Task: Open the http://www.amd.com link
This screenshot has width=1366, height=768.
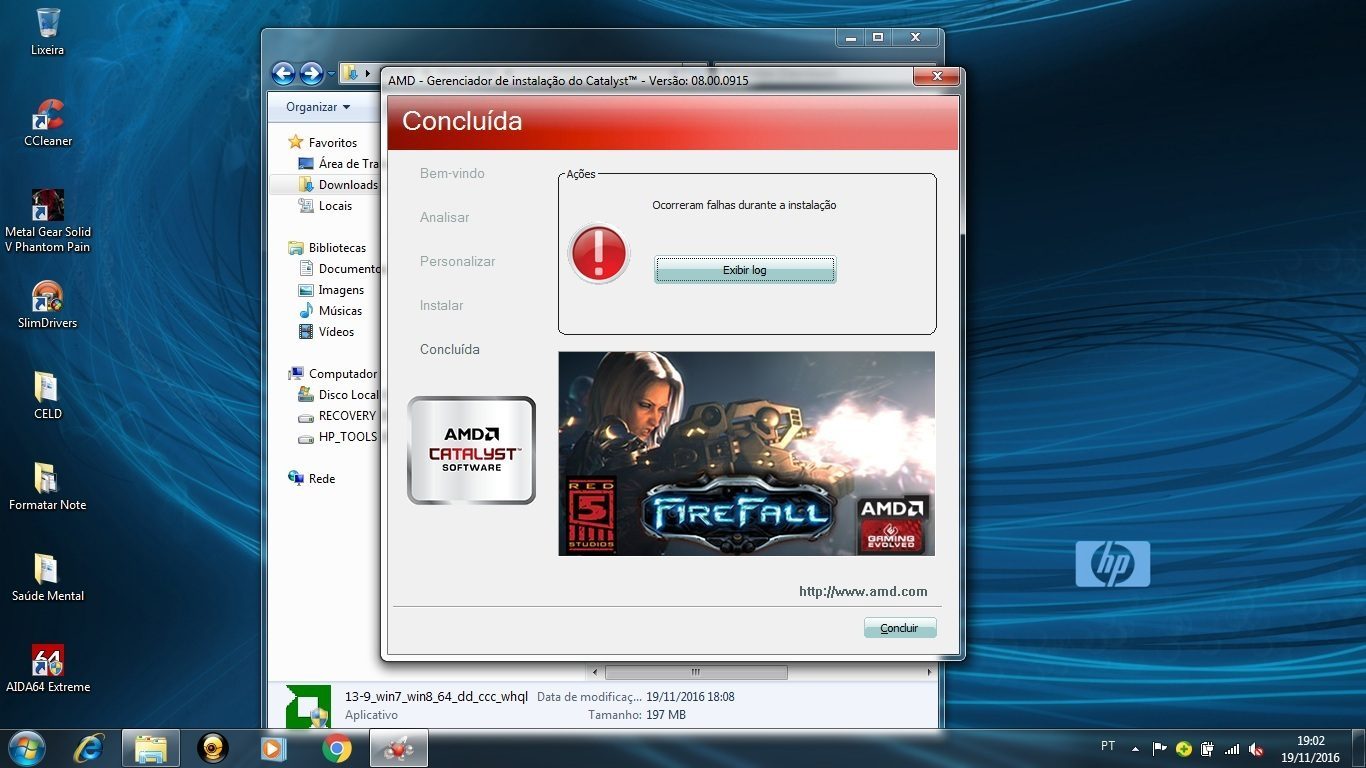Action: point(863,591)
